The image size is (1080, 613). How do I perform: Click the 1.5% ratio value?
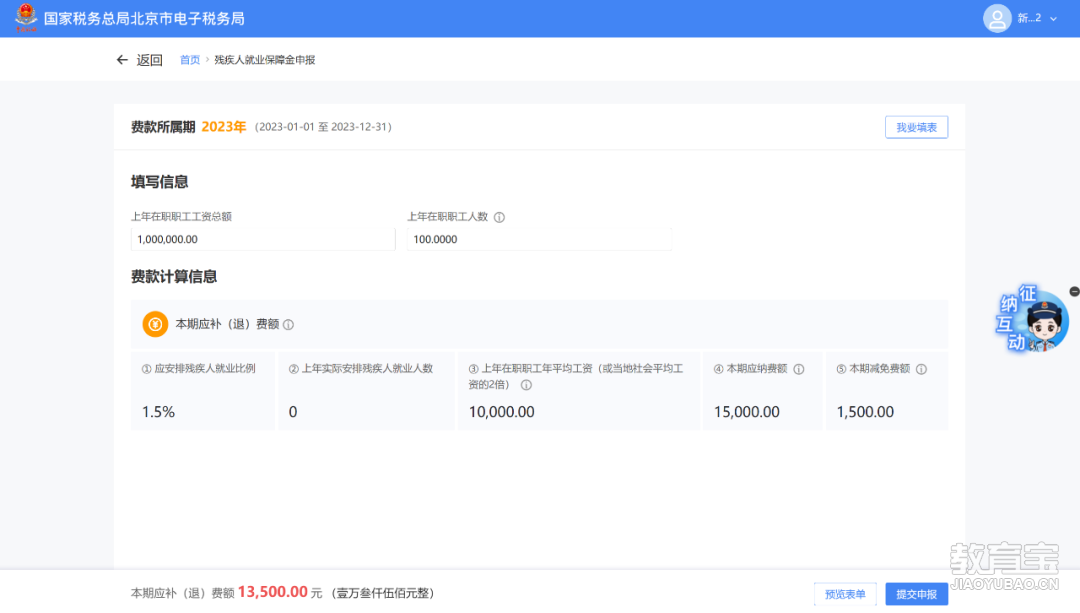[158, 412]
